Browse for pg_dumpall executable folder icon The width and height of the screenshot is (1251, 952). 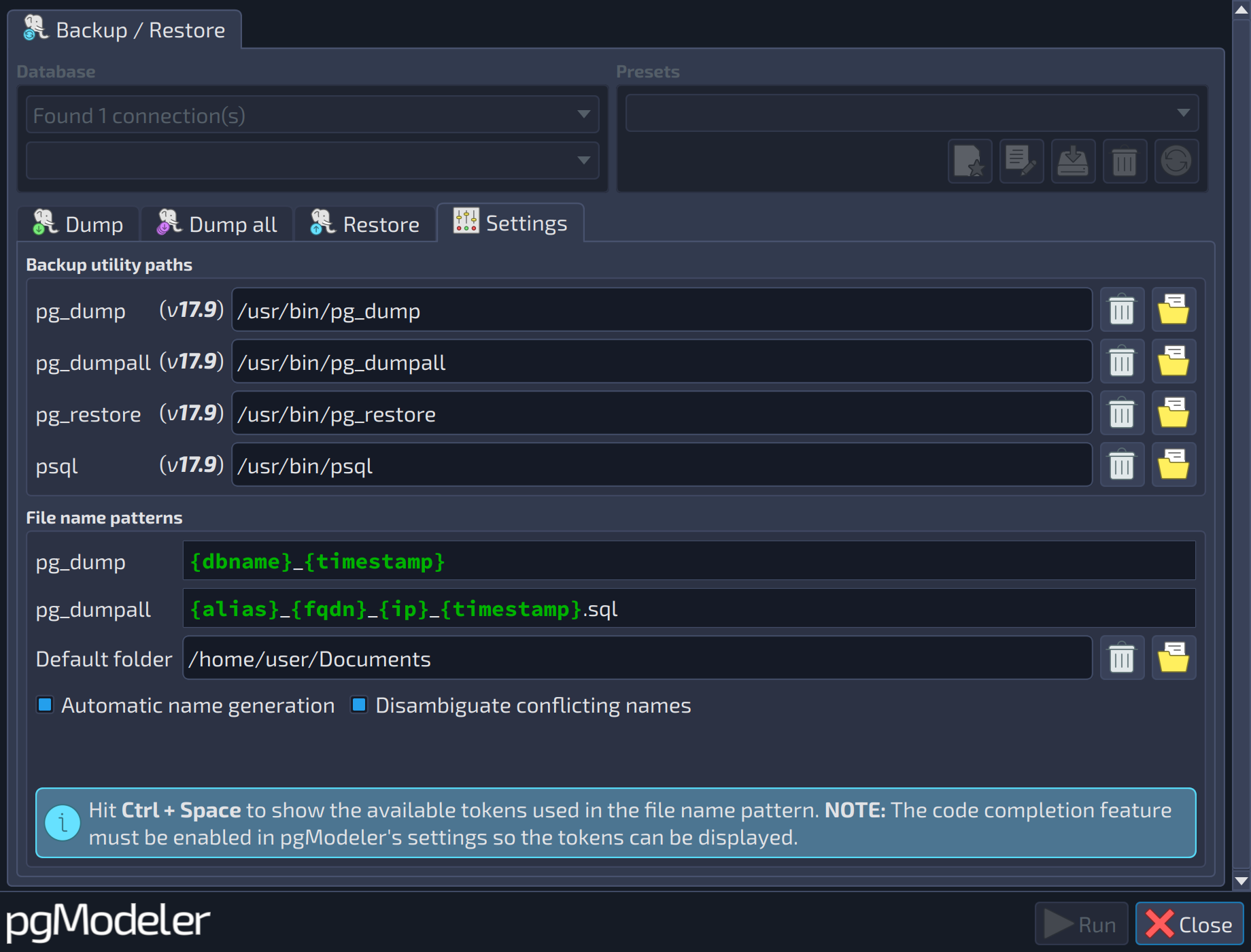click(x=1173, y=362)
